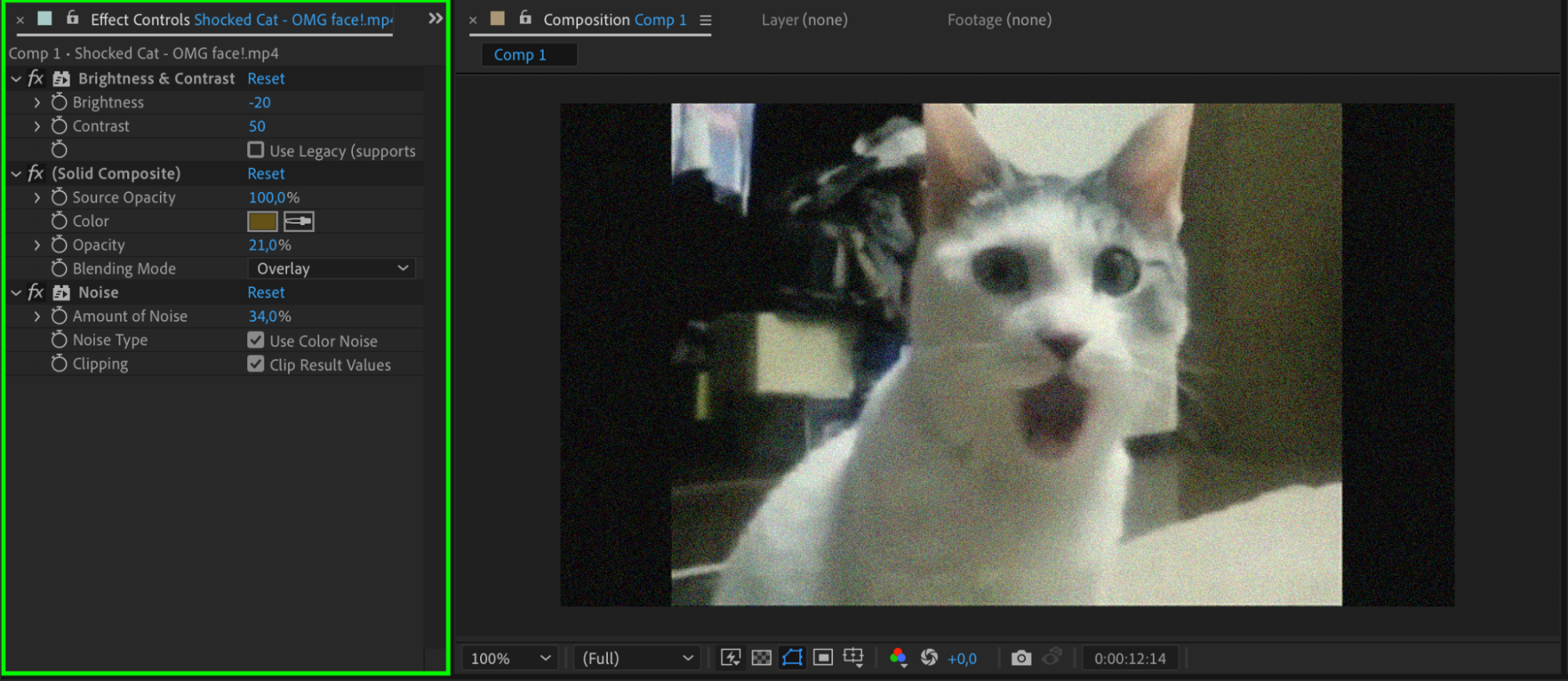Toggle the transparency grid icon

pos(761,657)
